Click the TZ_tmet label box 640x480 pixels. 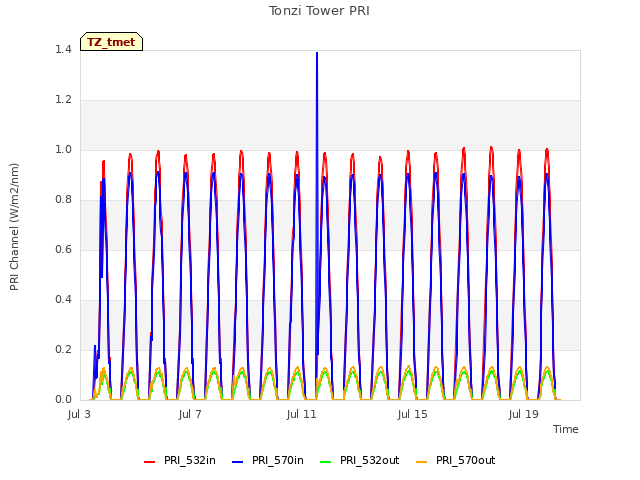111,42
